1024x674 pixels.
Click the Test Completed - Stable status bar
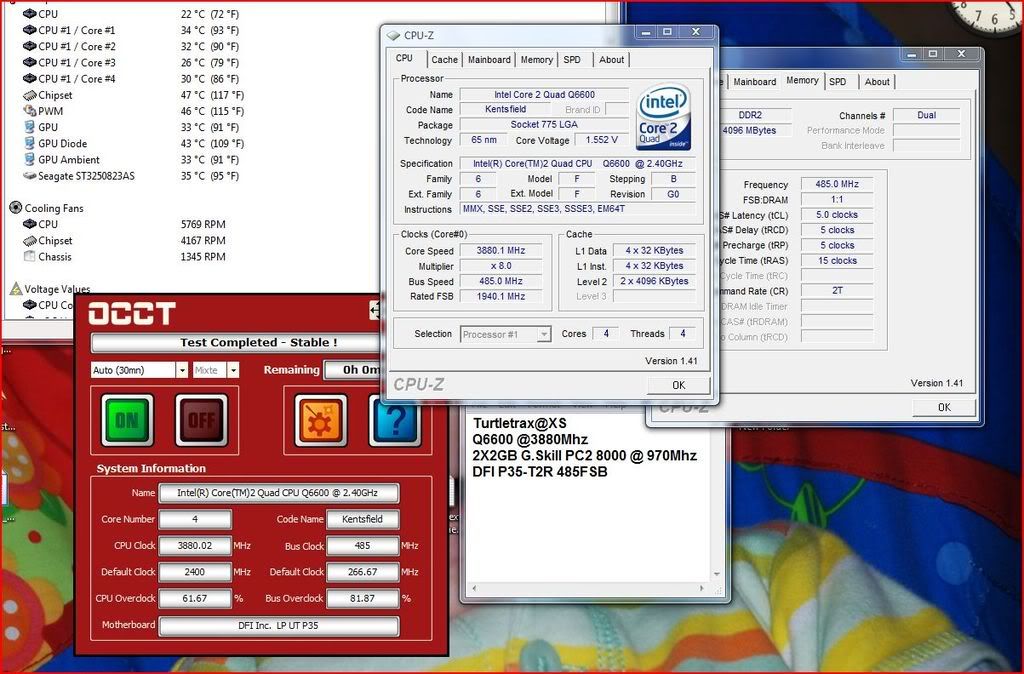click(235, 343)
